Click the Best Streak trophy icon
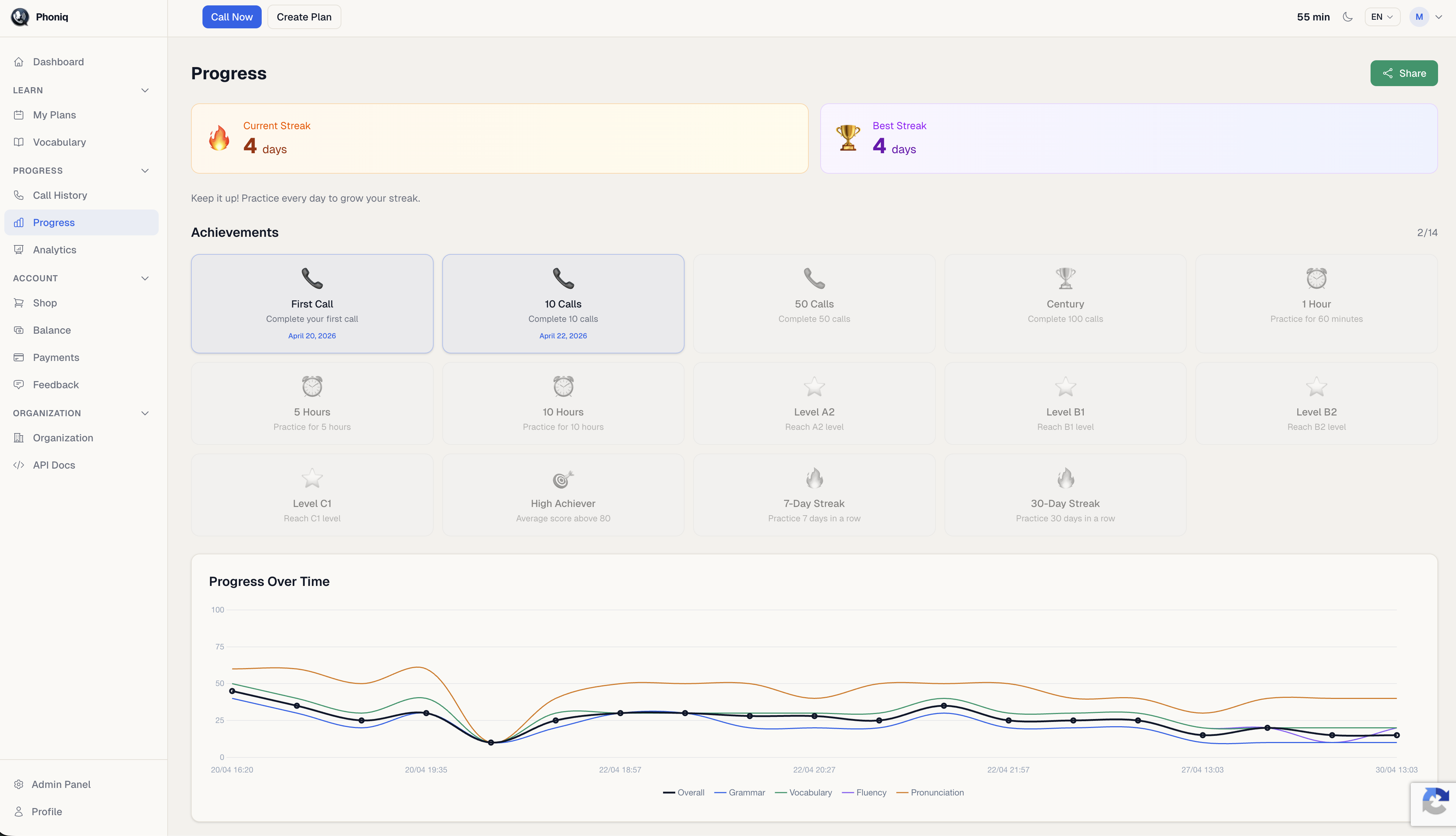Image resolution: width=1456 pixels, height=836 pixels. point(848,138)
